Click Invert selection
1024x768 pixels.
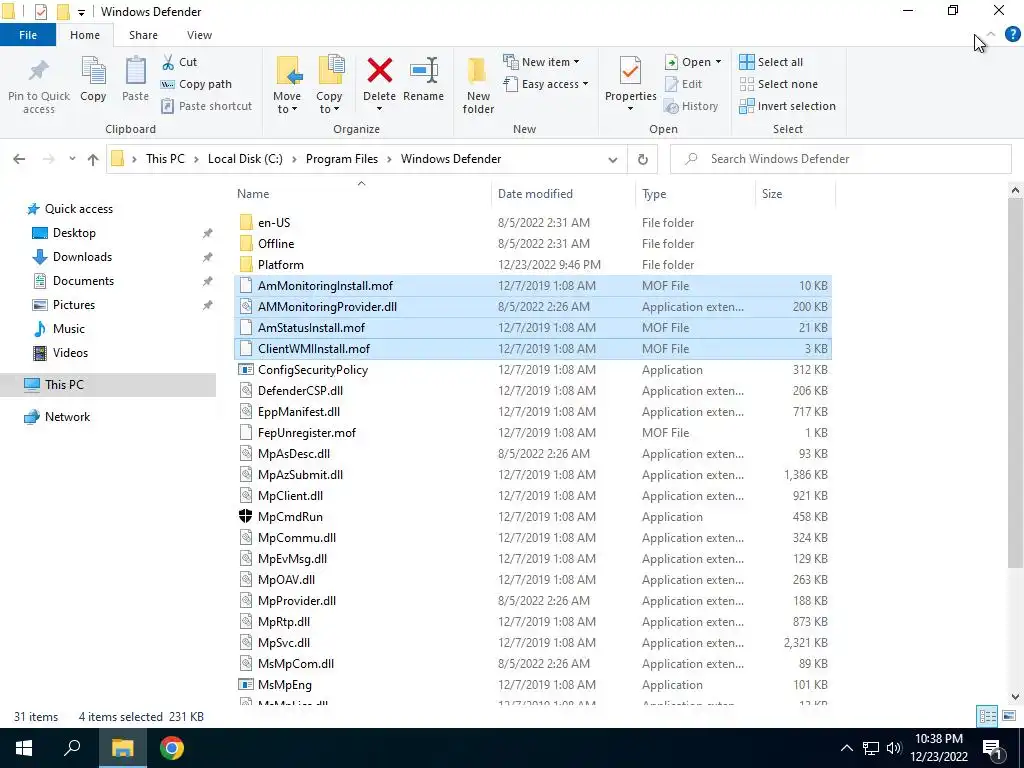(x=788, y=106)
